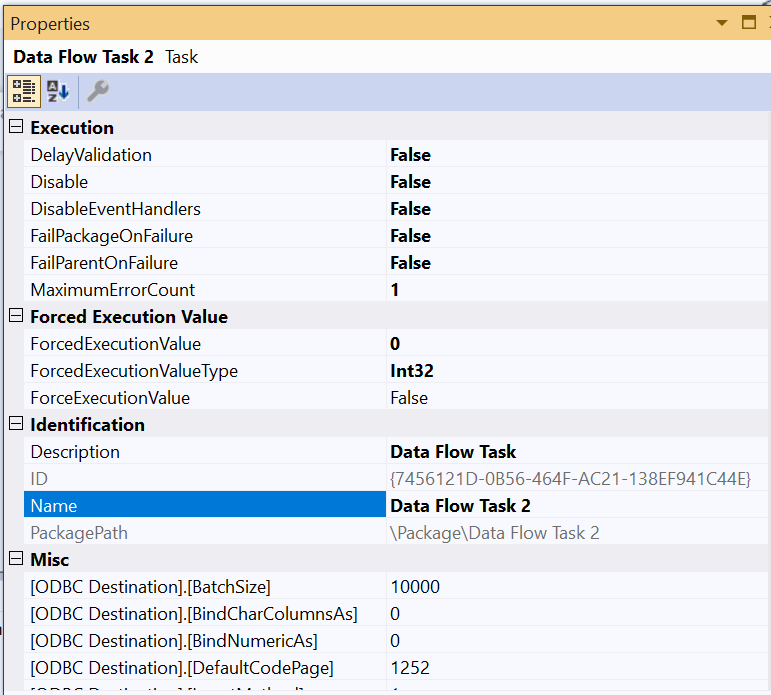
Task: Click the Forced Execution Value header text
Action: pos(129,317)
